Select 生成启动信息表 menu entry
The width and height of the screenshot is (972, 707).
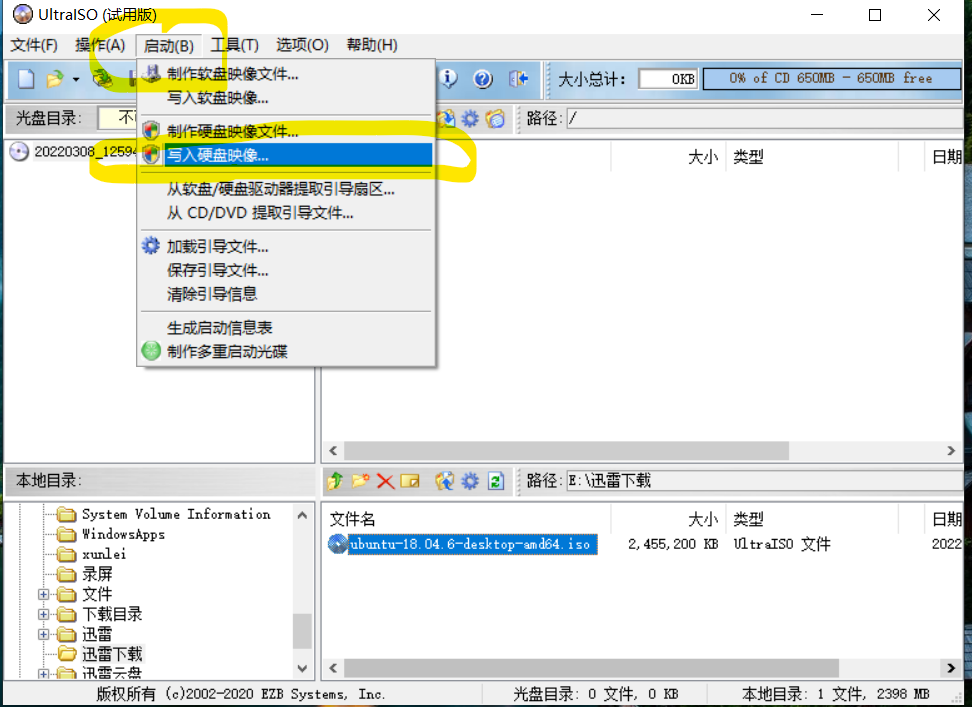pyautogui.click(x=286, y=327)
